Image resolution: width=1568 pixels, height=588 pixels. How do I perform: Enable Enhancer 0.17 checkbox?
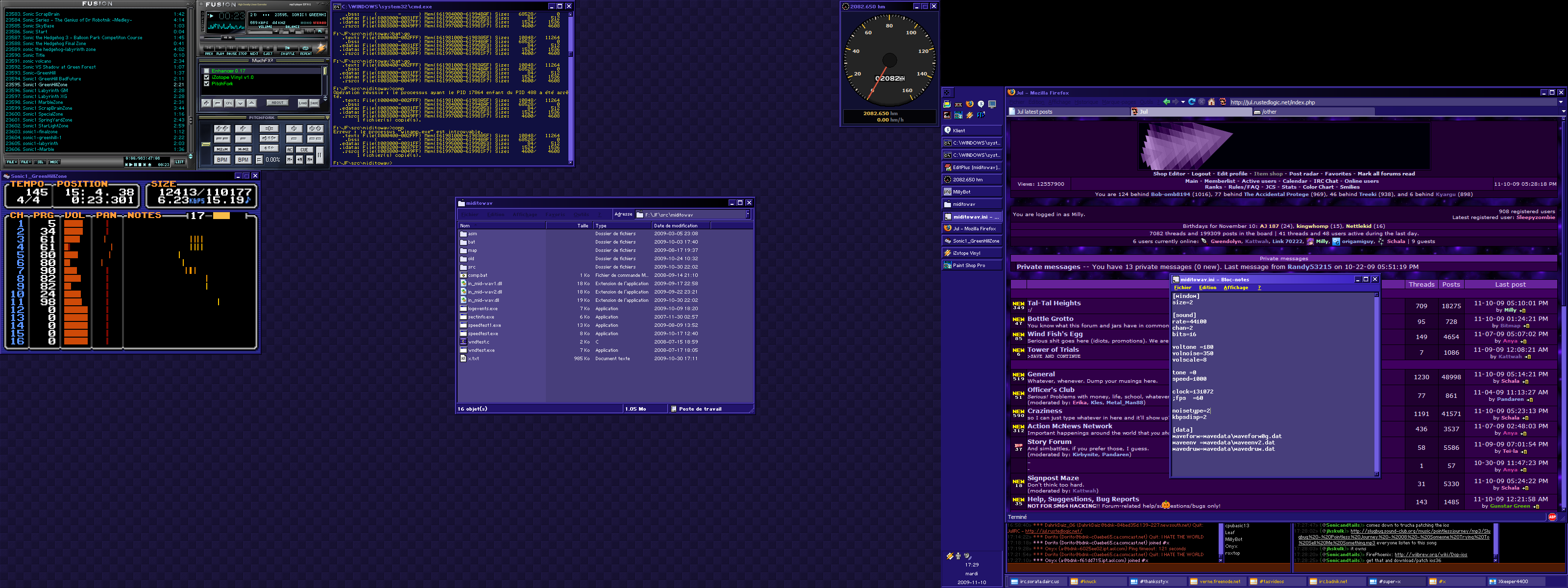[207, 71]
